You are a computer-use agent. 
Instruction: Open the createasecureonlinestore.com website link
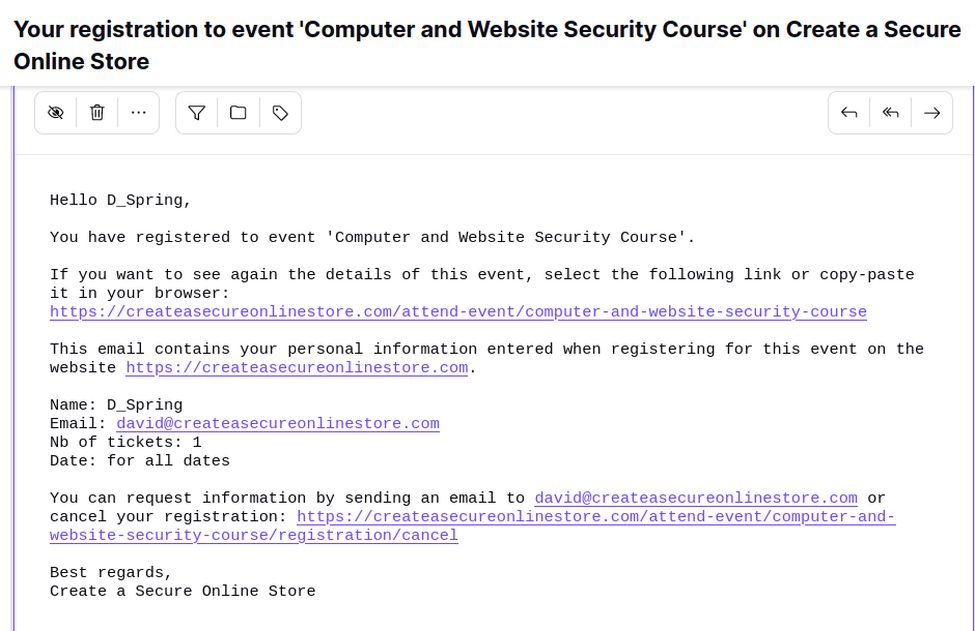[x=297, y=368]
